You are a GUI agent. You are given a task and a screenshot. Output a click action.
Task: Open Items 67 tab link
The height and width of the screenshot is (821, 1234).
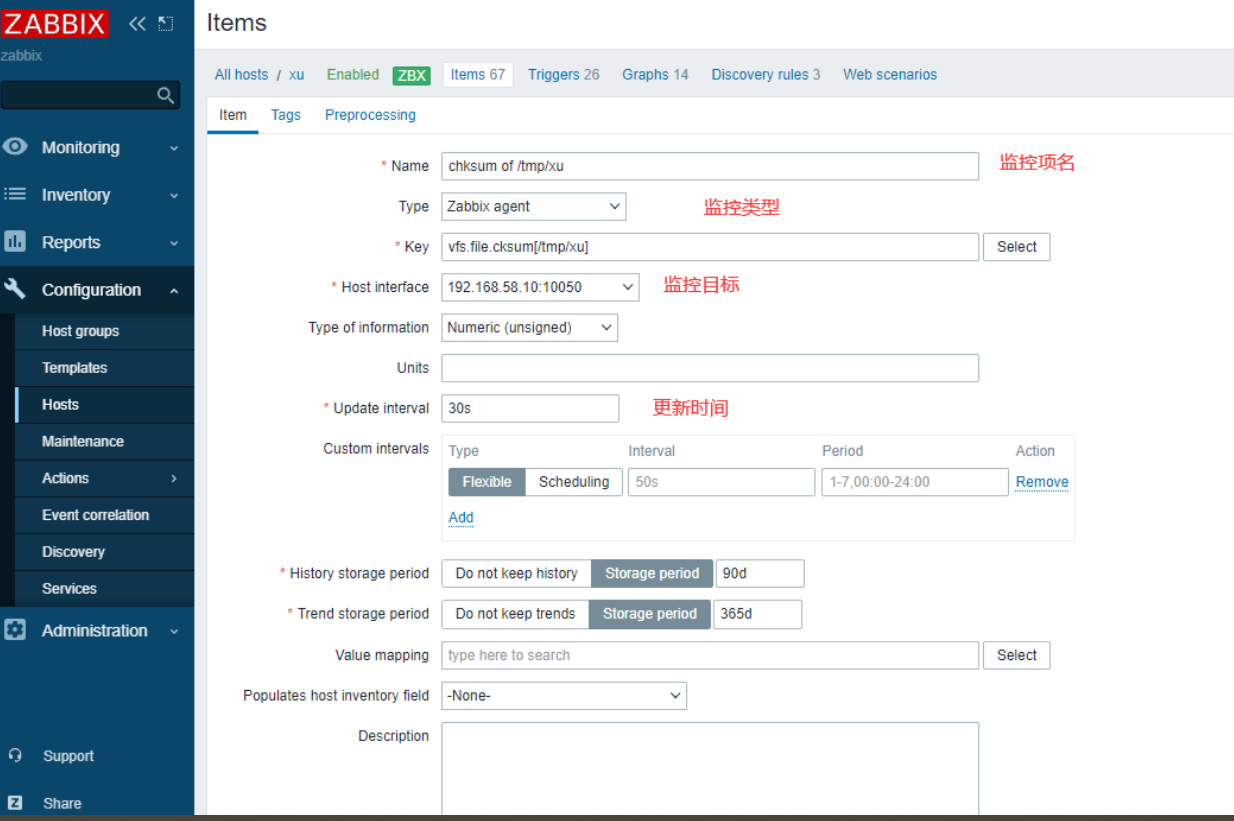[478, 75]
